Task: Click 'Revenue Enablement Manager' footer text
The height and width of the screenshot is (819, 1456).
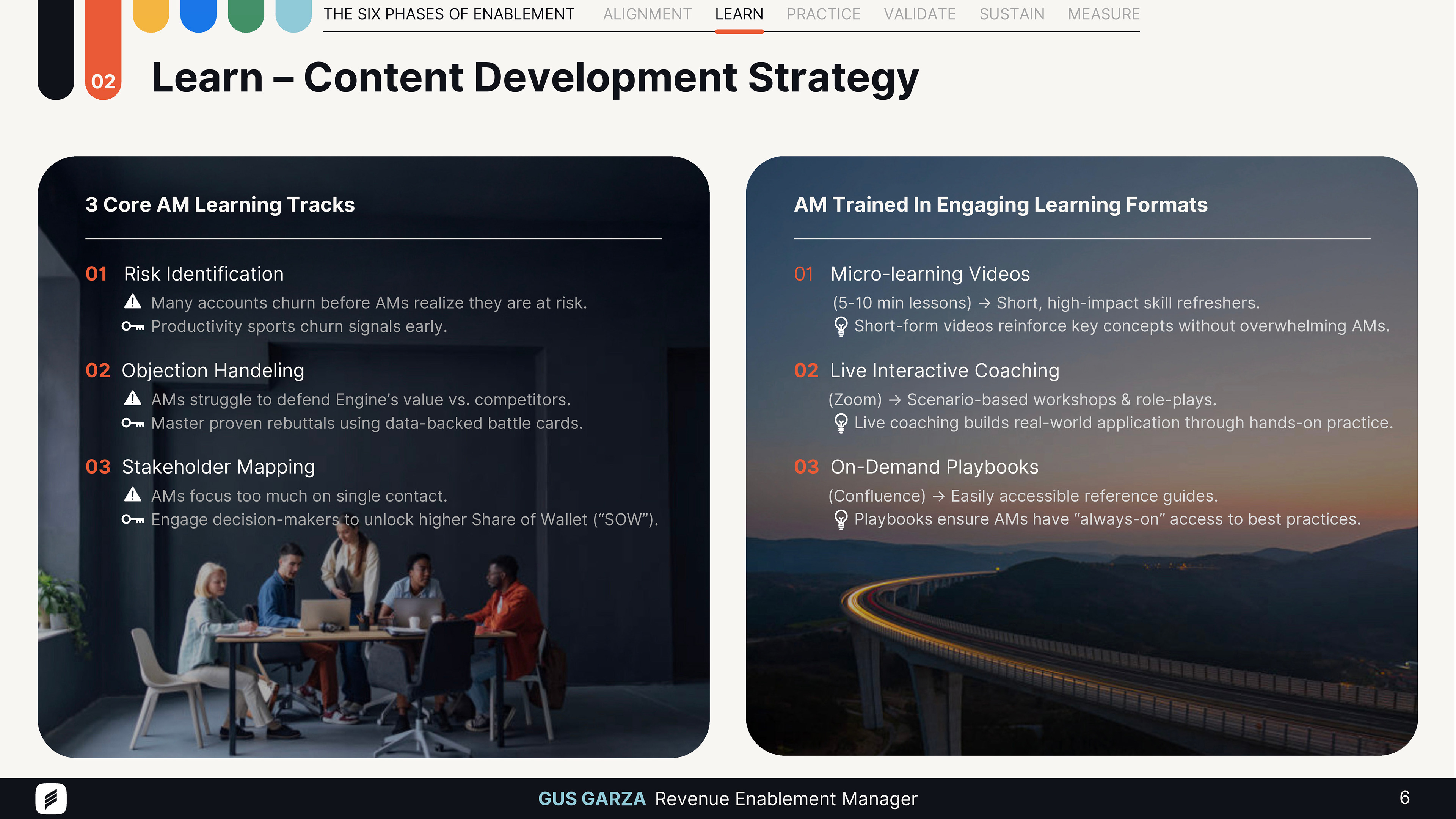Action: click(x=786, y=799)
